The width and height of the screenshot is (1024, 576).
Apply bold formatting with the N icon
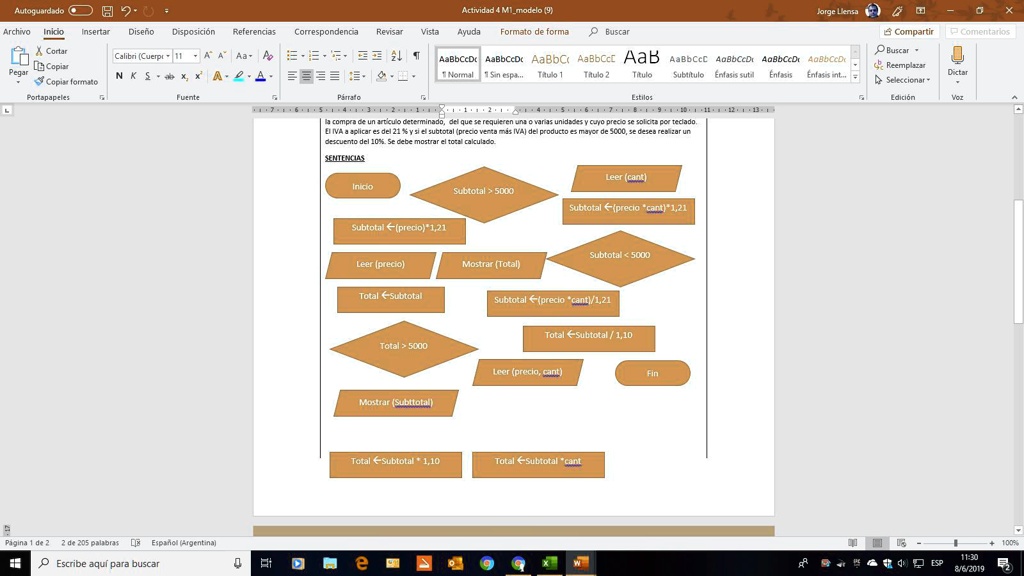[119, 75]
